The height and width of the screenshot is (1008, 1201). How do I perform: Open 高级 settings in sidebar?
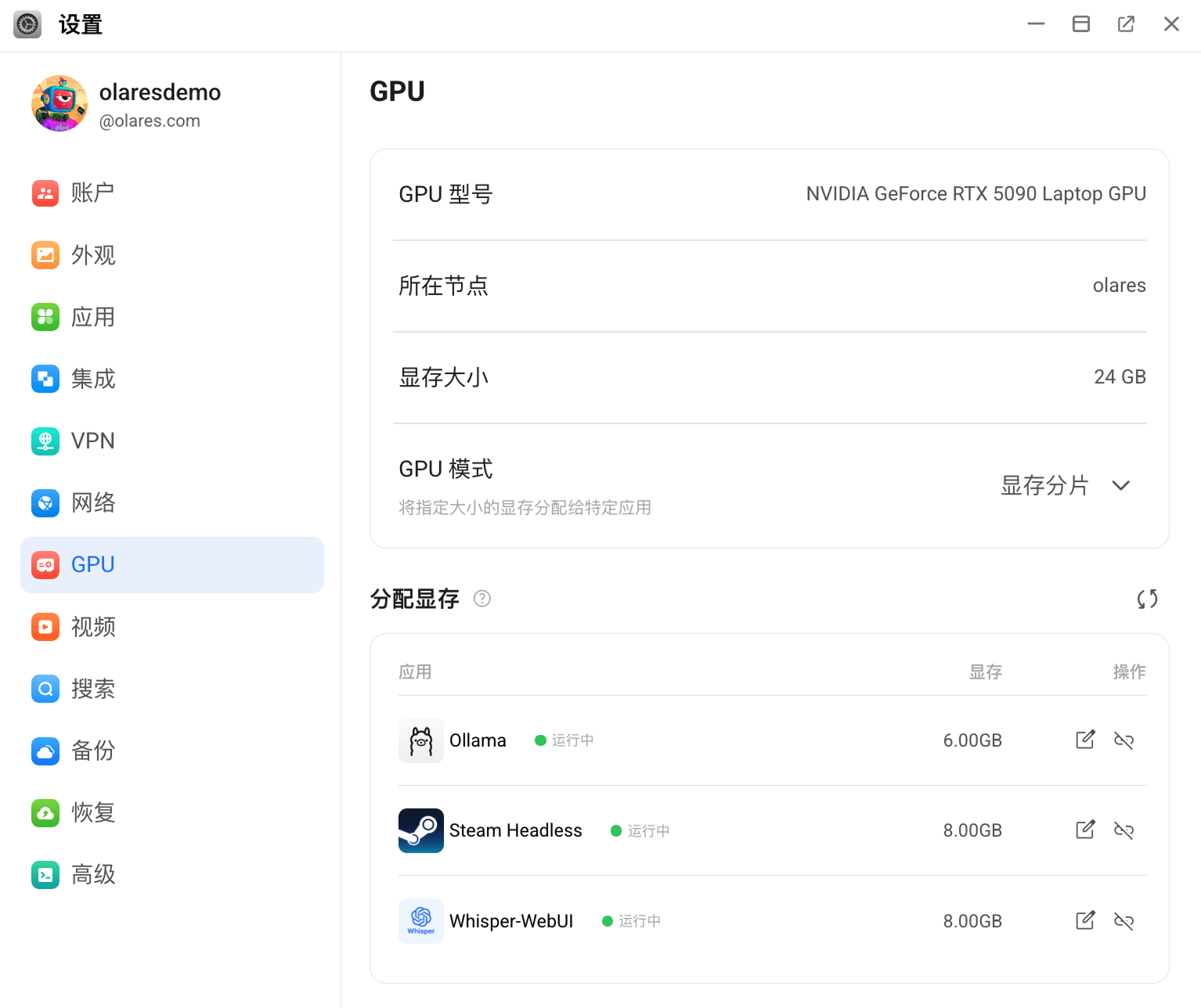(x=92, y=874)
